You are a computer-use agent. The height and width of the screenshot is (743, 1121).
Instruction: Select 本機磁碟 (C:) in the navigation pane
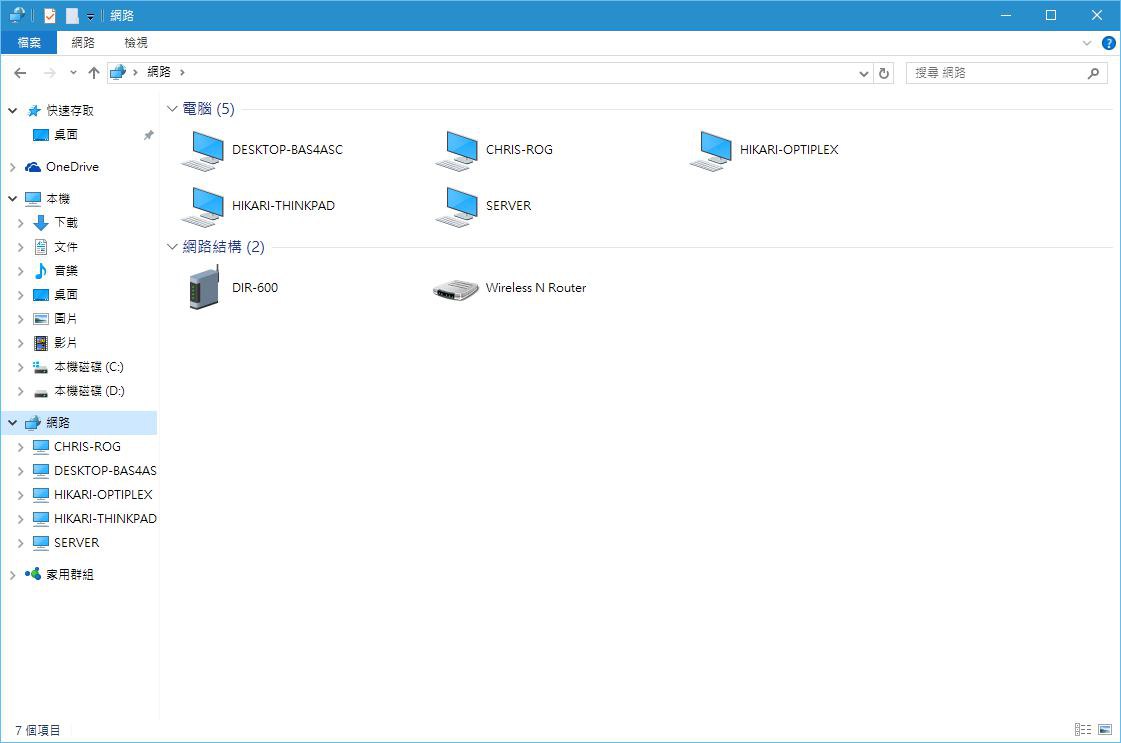(x=88, y=367)
